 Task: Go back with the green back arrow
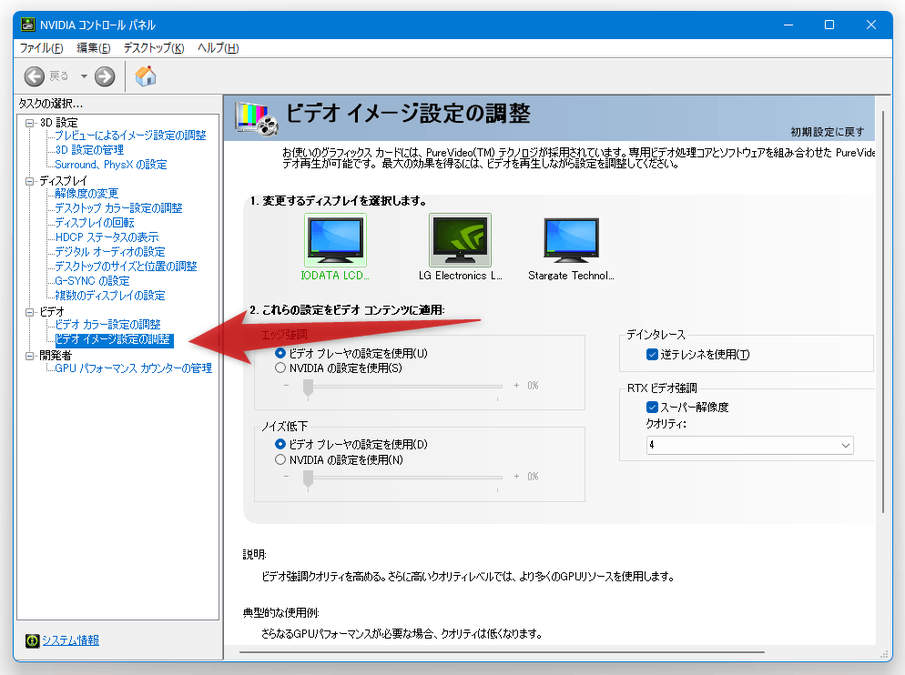point(34,76)
